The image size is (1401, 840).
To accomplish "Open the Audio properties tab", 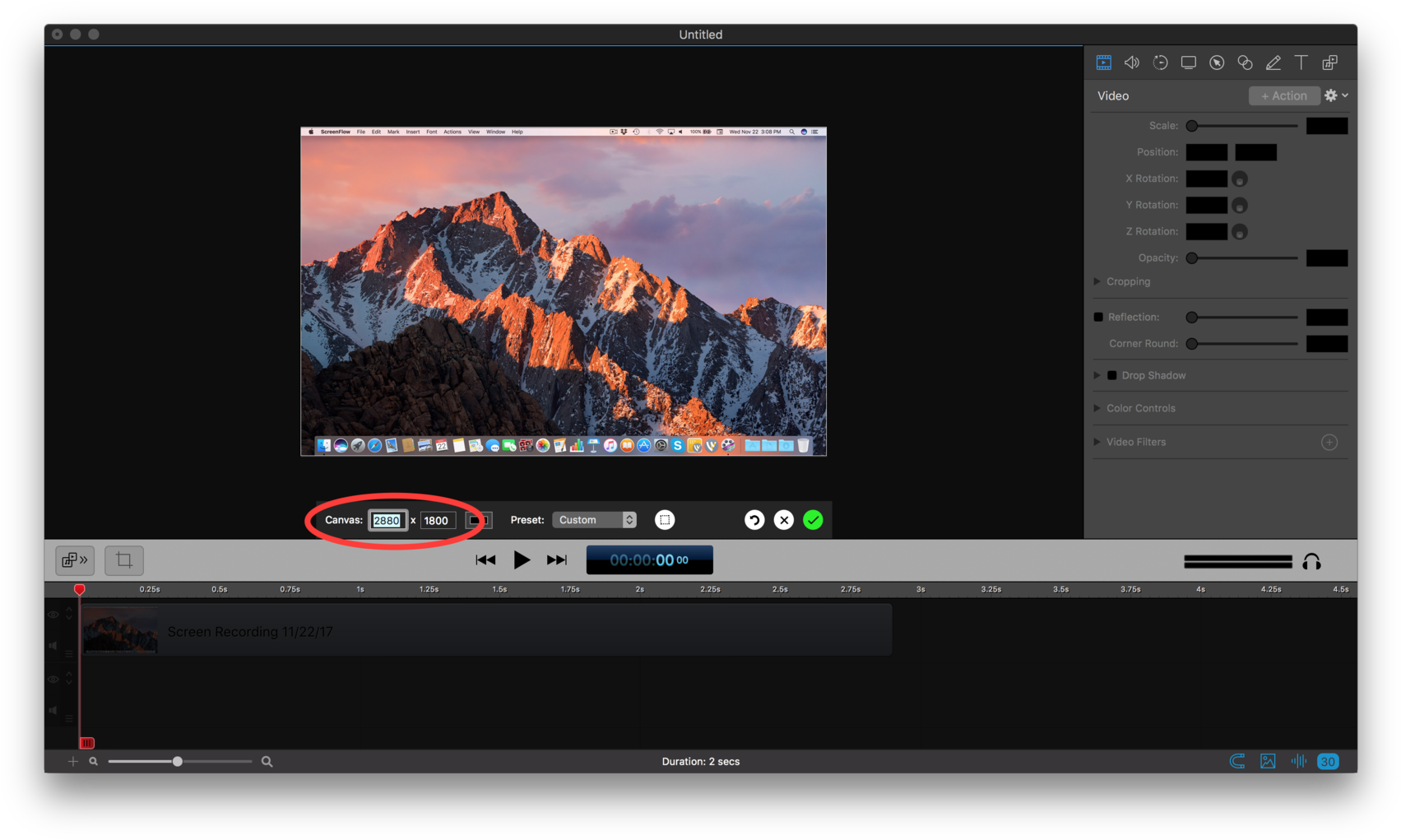I will pos(1132,63).
